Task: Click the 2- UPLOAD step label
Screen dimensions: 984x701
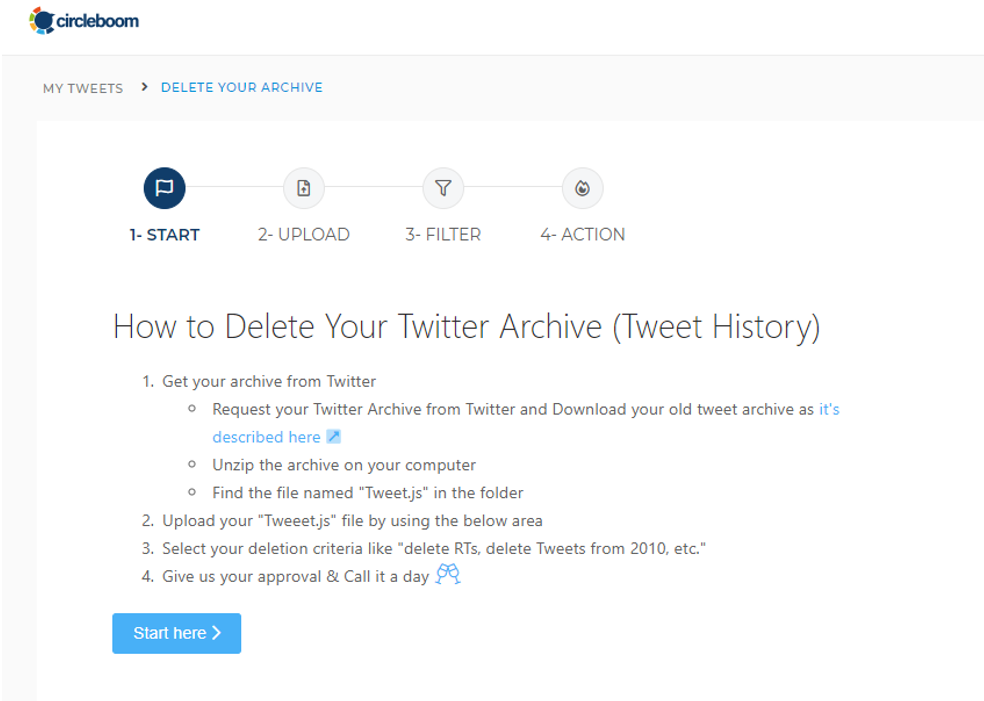Action: coord(303,234)
